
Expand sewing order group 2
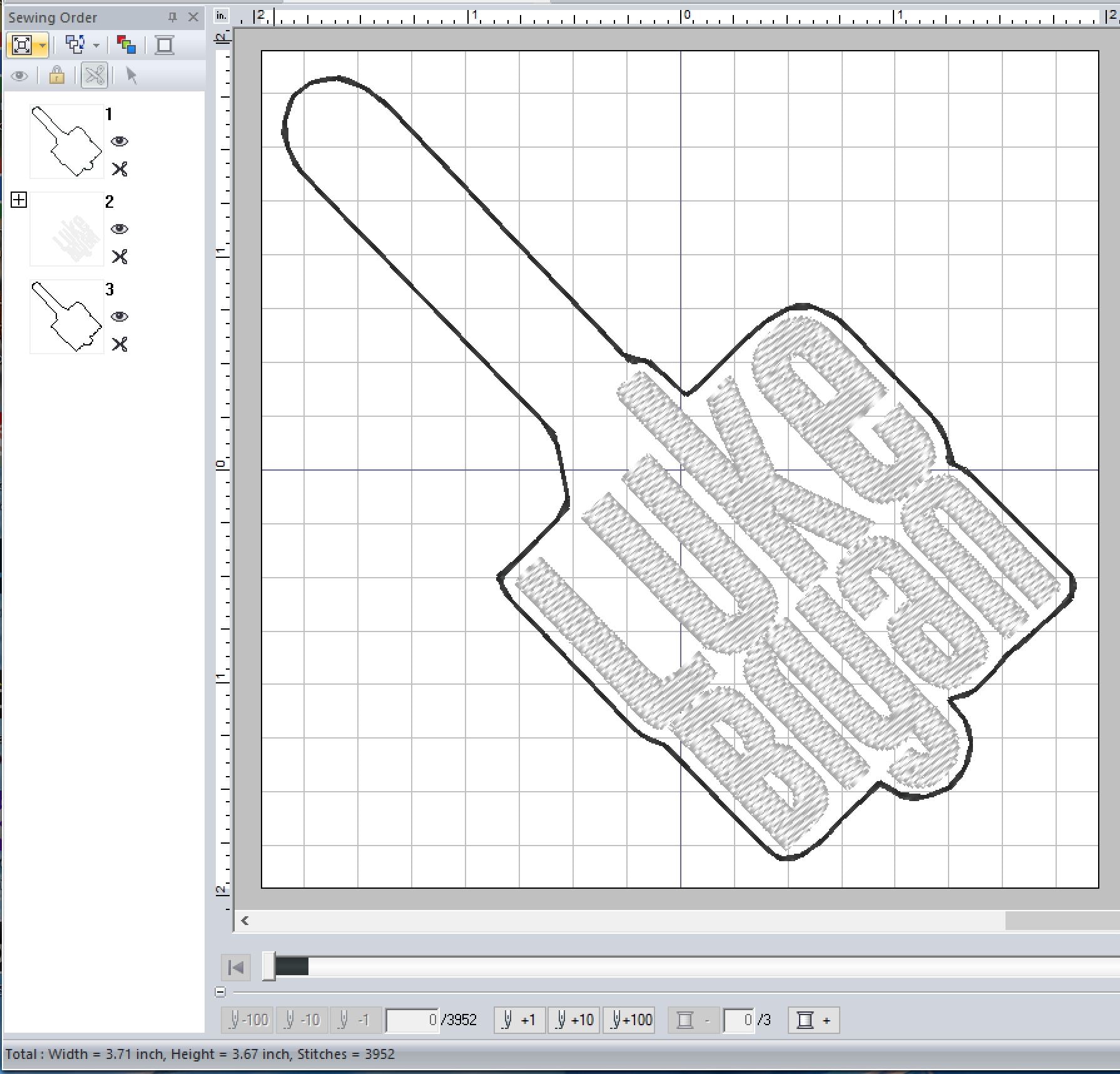click(19, 200)
